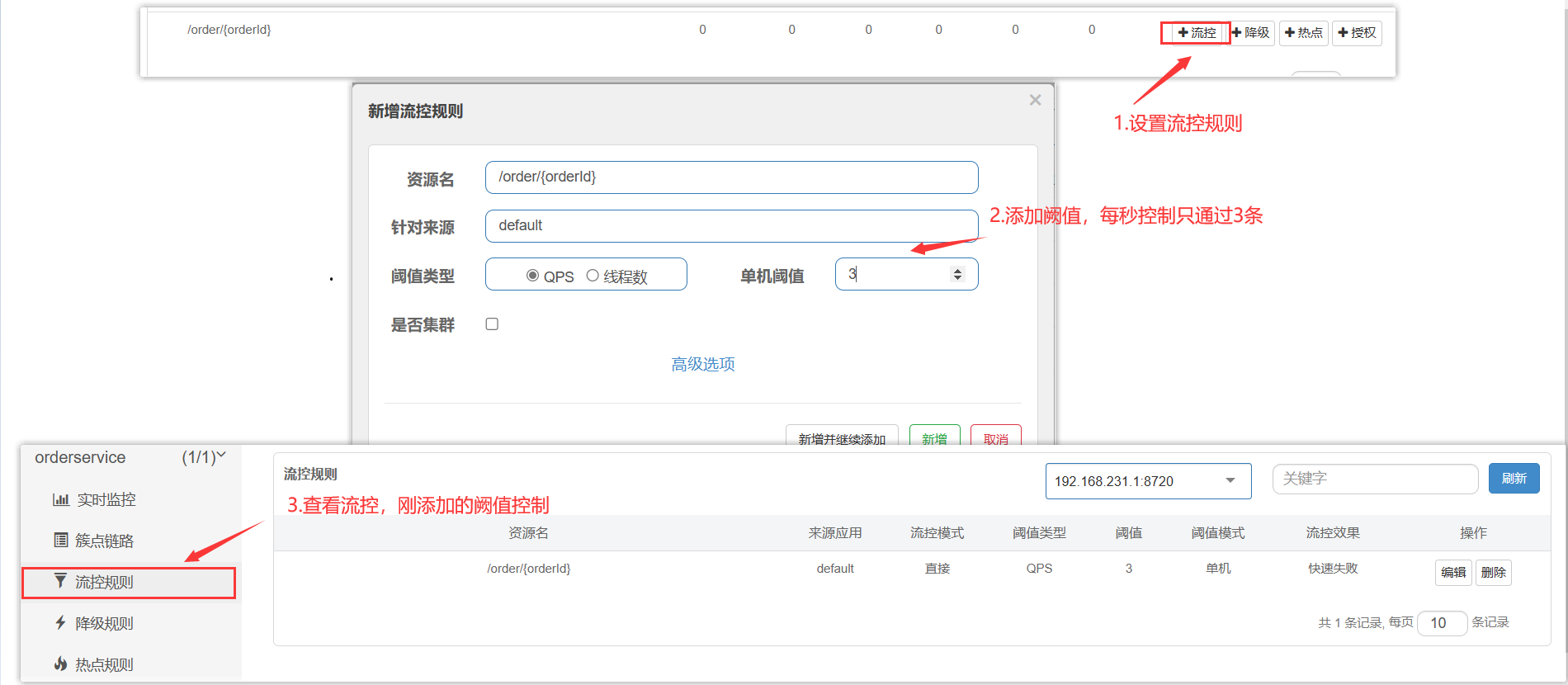Click the 资源名 column header
Viewport: 1568px width, 685px height.
tap(529, 533)
